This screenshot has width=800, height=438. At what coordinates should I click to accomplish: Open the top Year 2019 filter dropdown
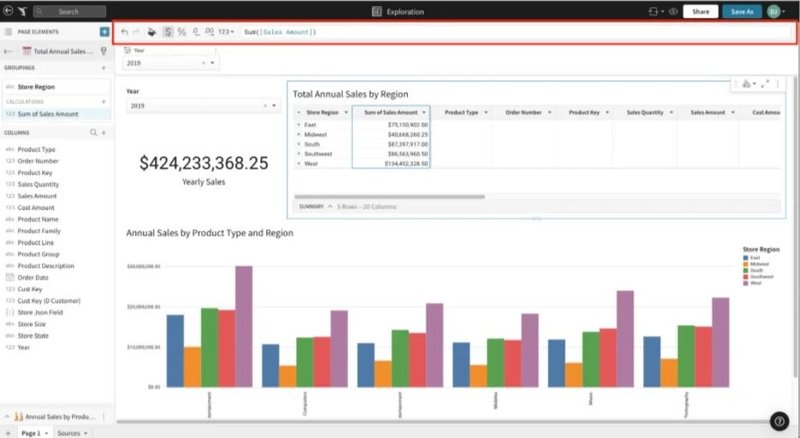point(213,63)
